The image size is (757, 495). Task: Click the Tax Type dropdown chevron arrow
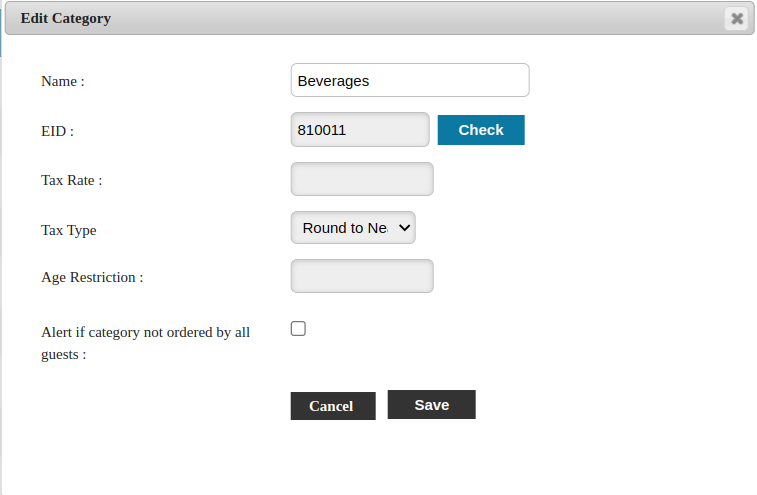pyautogui.click(x=405, y=228)
